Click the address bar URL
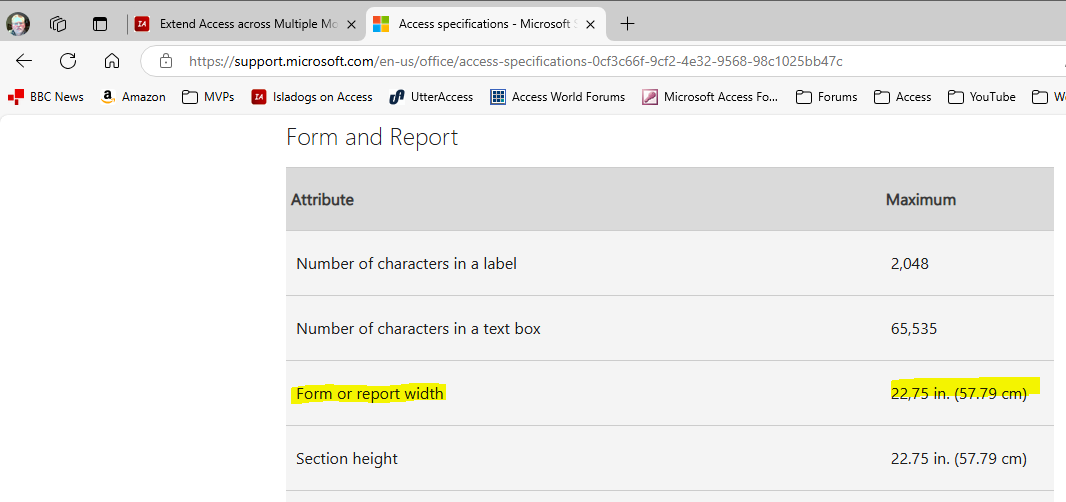Image resolution: width=1066 pixels, height=502 pixels. [x=515, y=61]
